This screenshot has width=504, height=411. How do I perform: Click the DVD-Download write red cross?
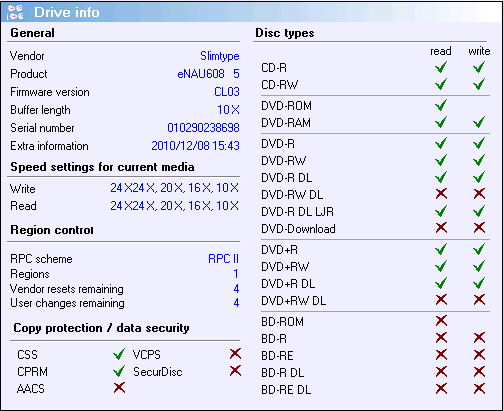(x=479, y=228)
